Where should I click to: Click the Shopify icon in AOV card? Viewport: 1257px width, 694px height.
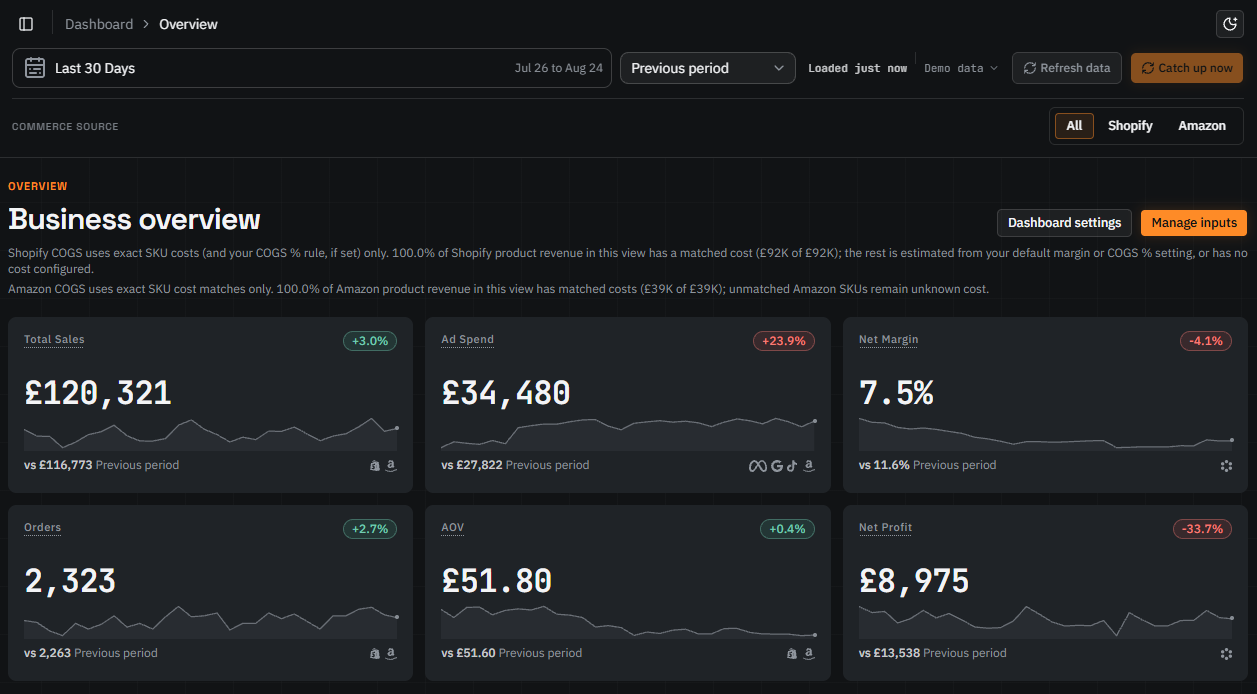792,653
